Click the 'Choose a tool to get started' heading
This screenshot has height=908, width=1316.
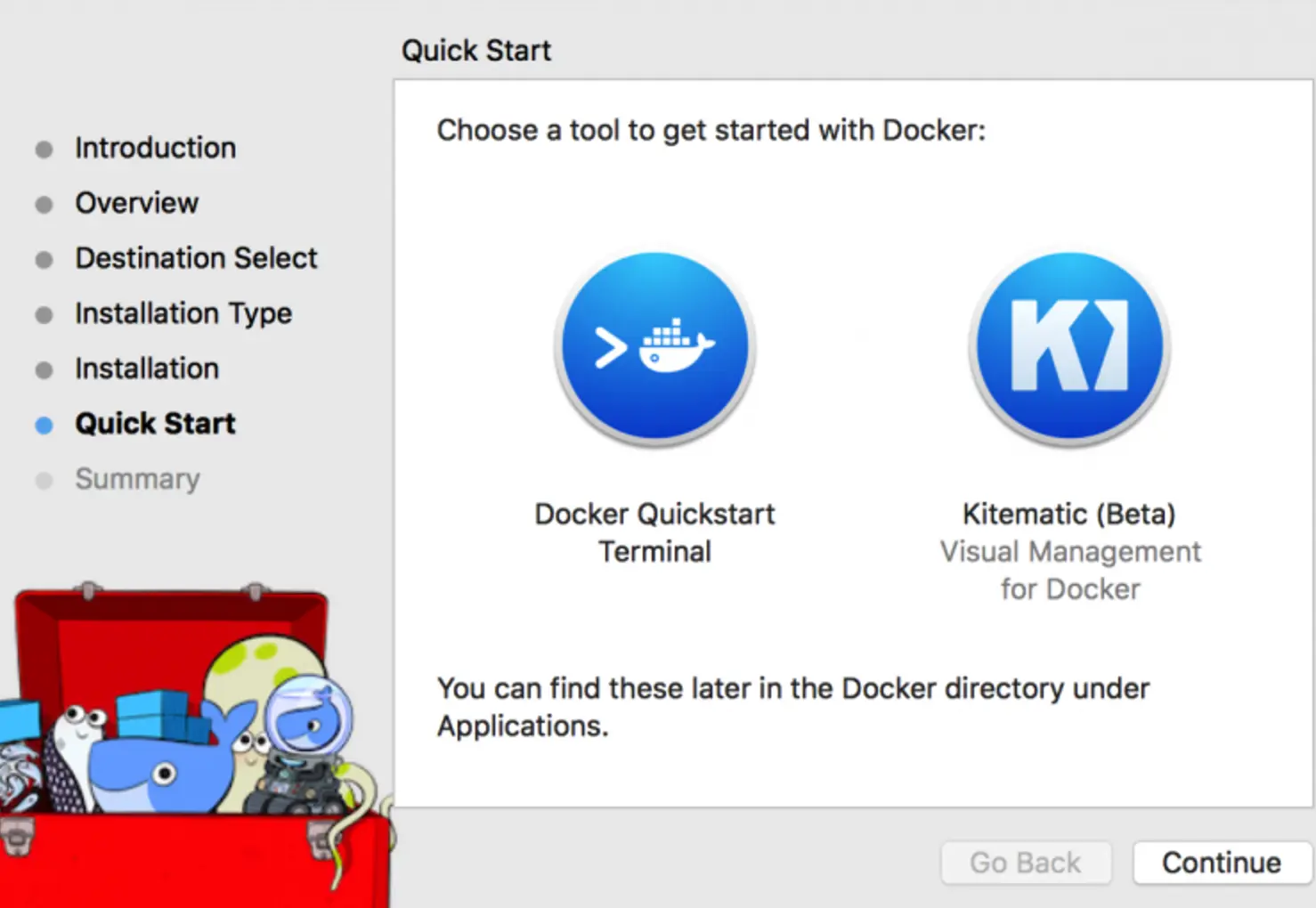pos(711,131)
